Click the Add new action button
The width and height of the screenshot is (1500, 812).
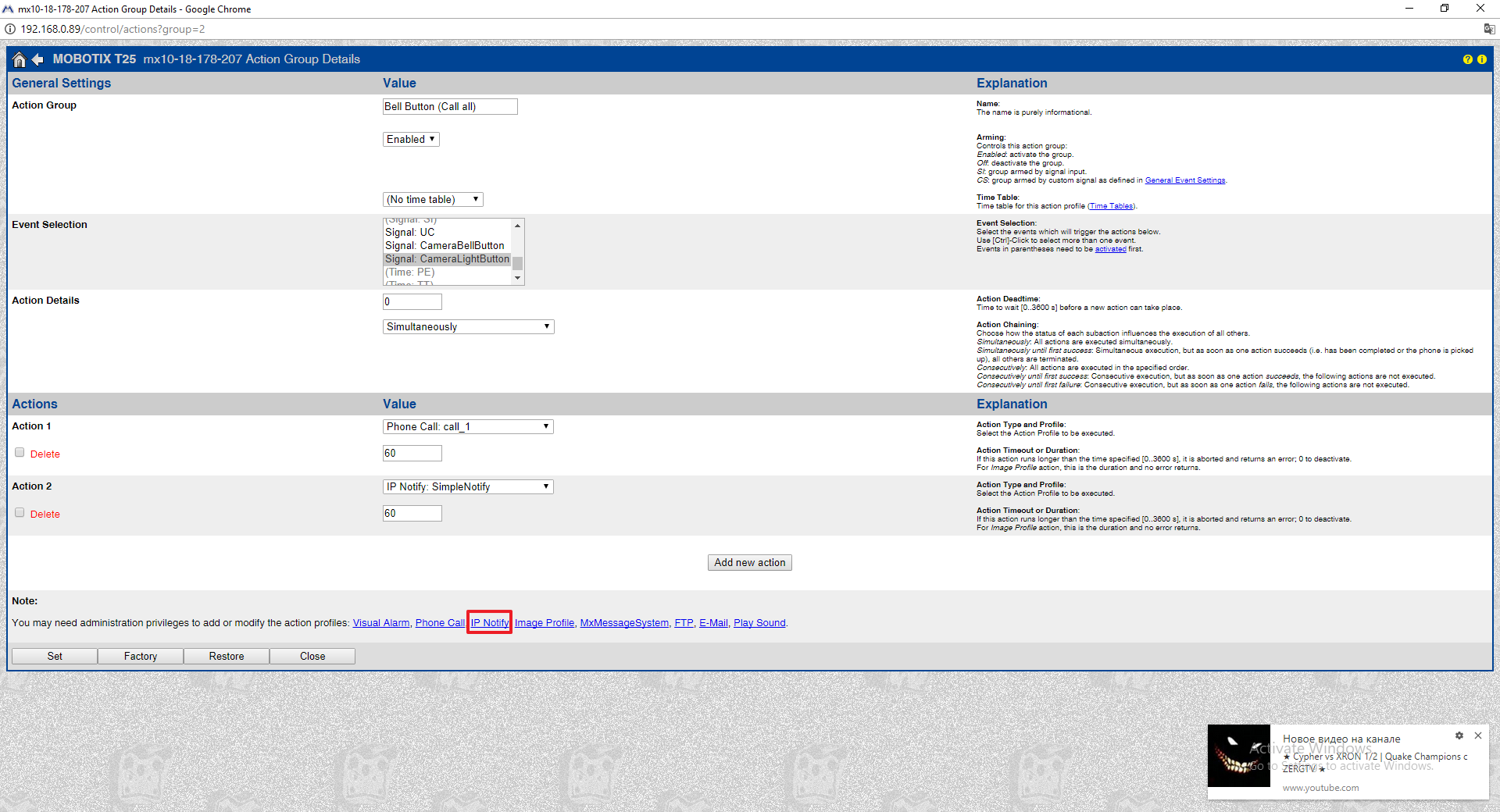749,563
